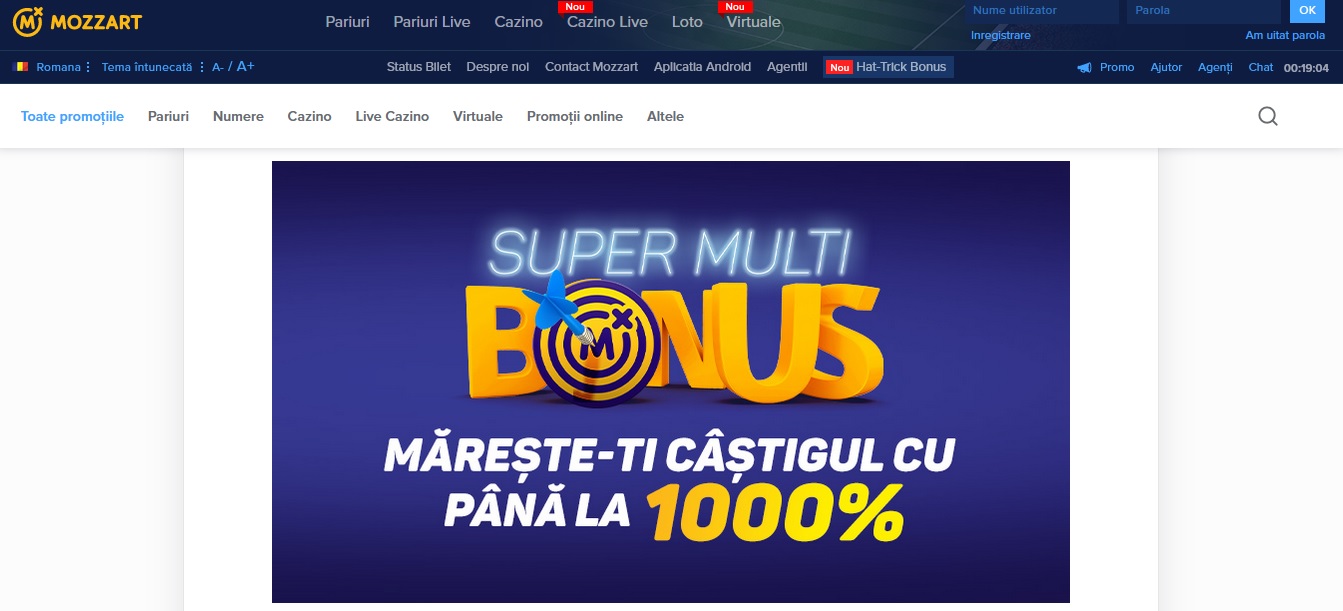Focus the Nume utilizator field

click(1042, 11)
